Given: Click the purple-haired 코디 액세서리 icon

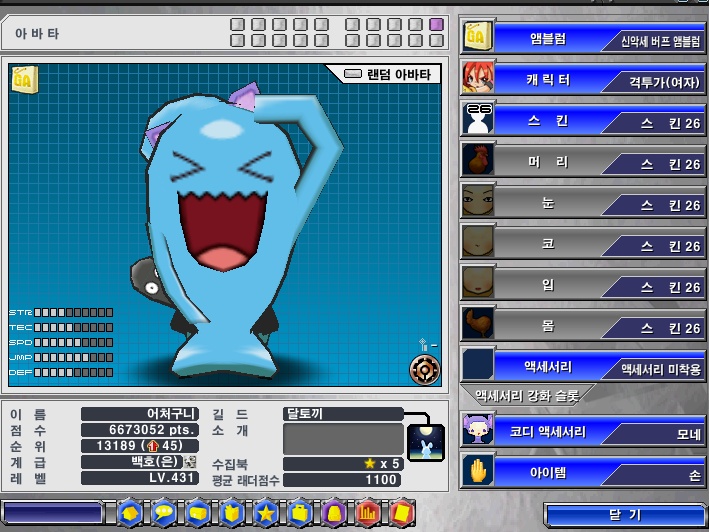Looking at the screenshot, I should [478, 430].
